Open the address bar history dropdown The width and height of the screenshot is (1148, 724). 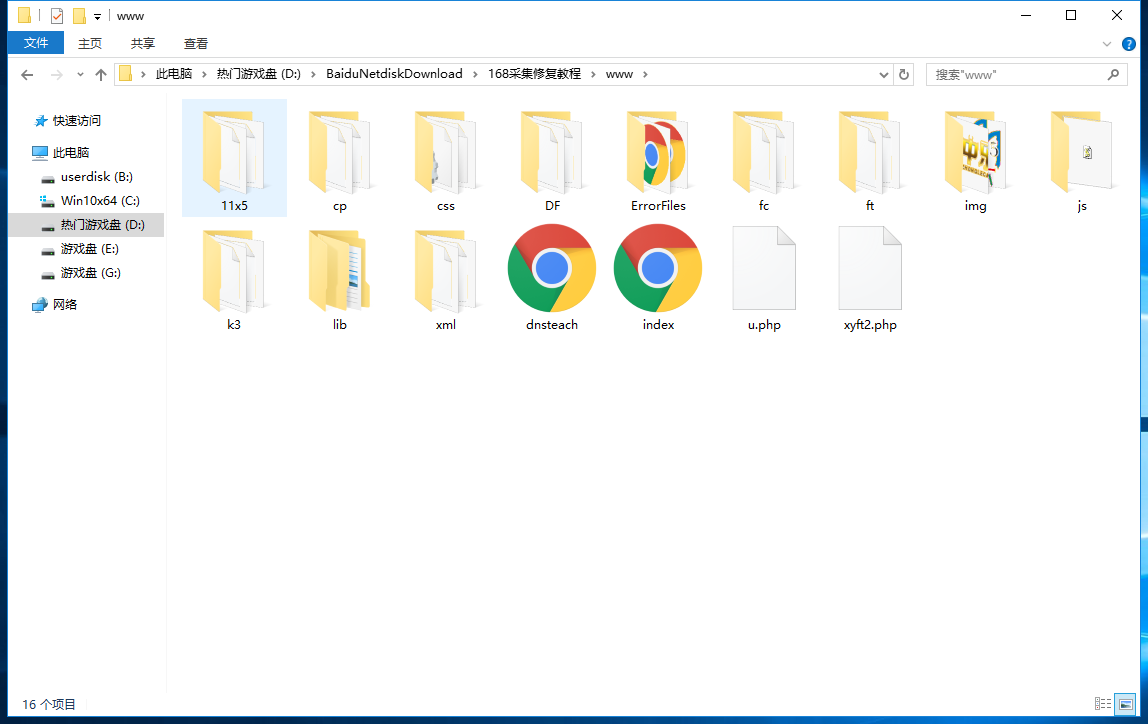point(883,74)
